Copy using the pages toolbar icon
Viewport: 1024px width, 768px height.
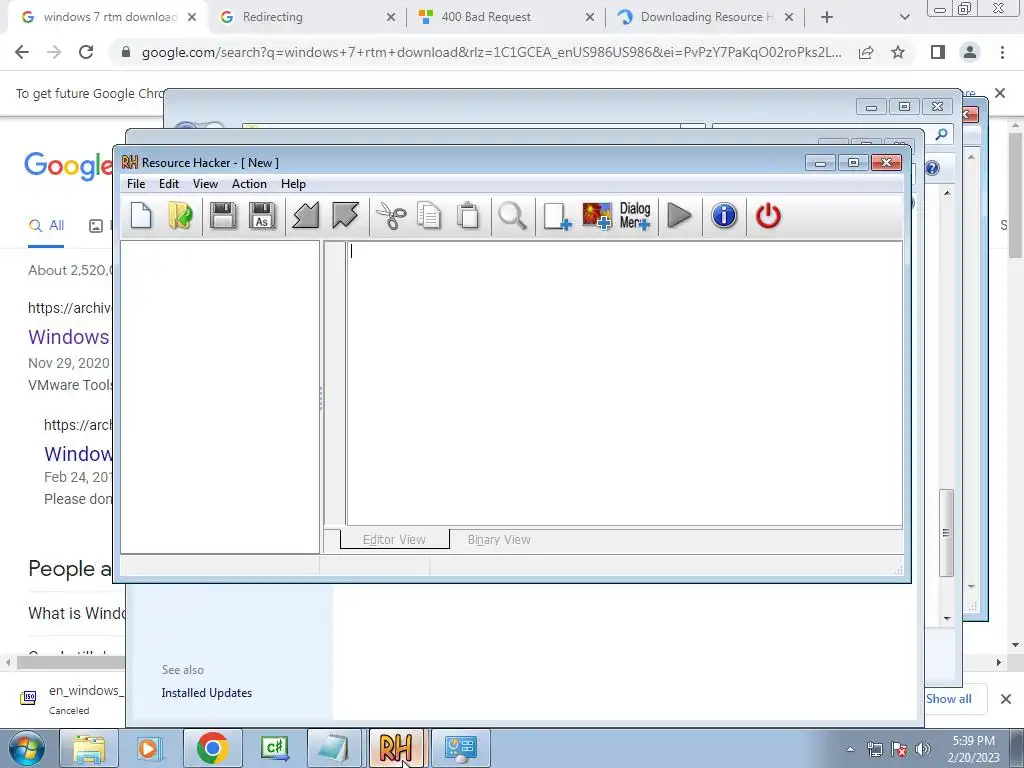pos(429,216)
